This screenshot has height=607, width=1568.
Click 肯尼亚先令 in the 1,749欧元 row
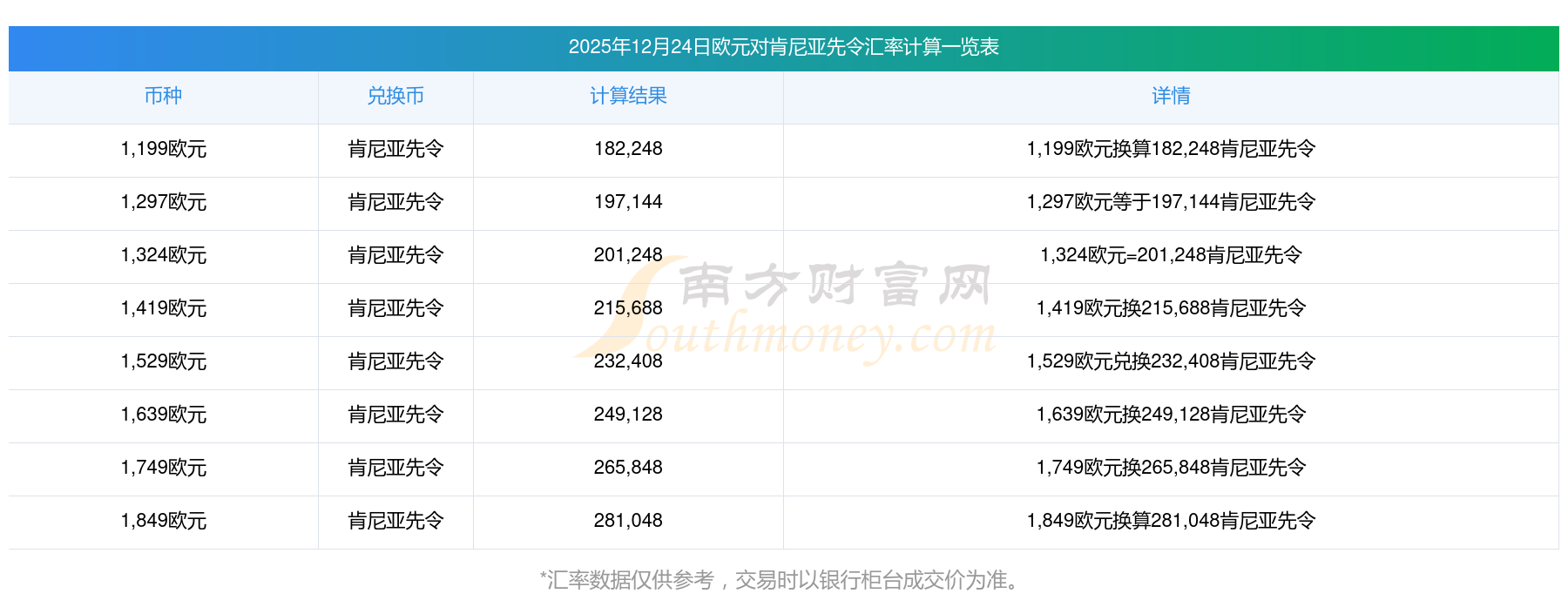395,468
